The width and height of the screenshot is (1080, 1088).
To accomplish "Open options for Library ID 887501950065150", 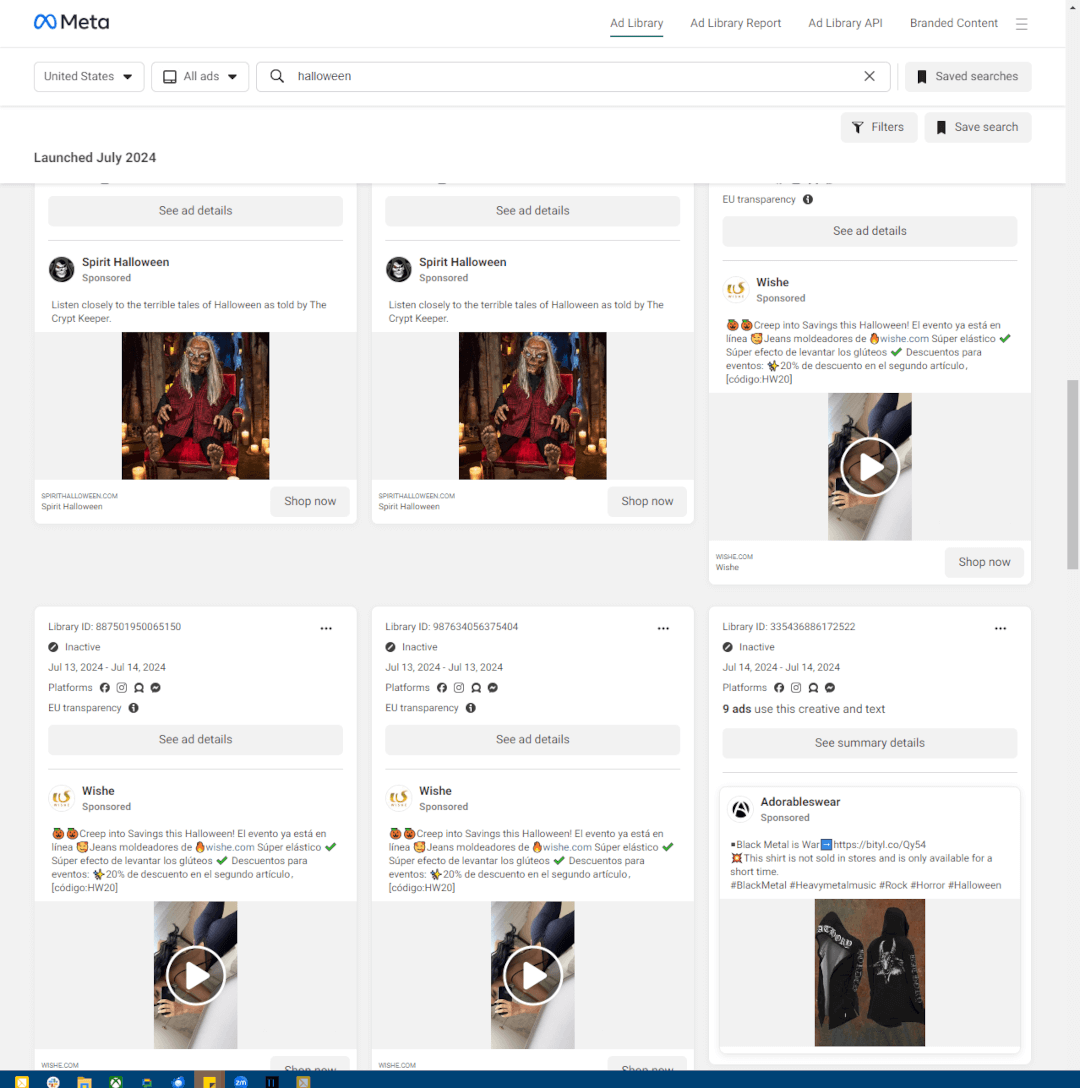I will pos(326,629).
